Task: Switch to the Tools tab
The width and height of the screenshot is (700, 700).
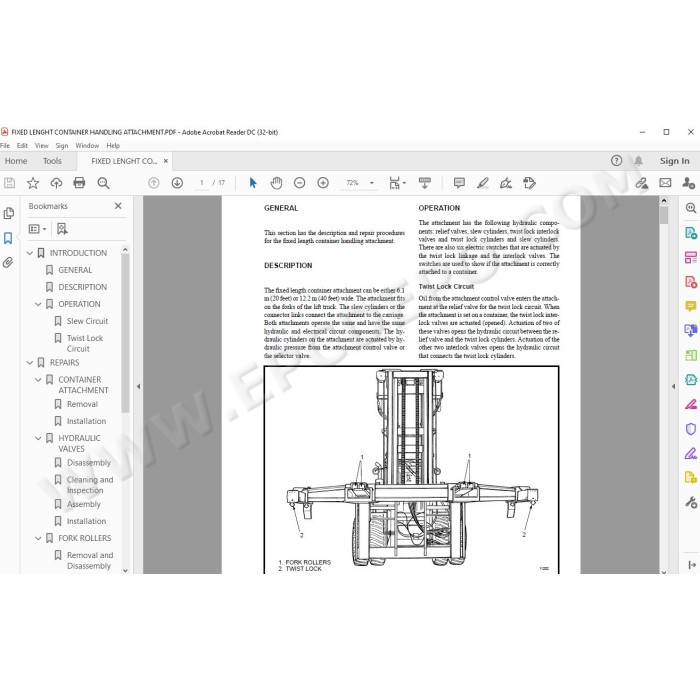Action: coord(52,161)
